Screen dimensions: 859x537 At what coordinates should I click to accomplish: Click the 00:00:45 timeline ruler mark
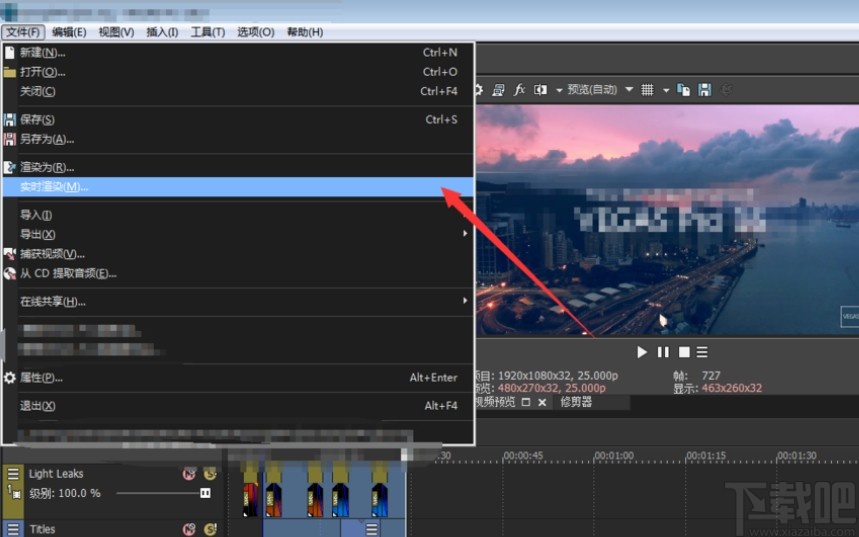[x=523, y=456]
